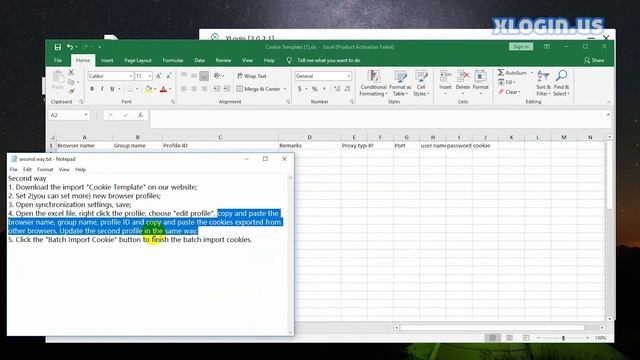Save the workbook using the quick-access Save icon
Image resolution: width=640 pixels, height=360 pixels.
pos(58,47)
